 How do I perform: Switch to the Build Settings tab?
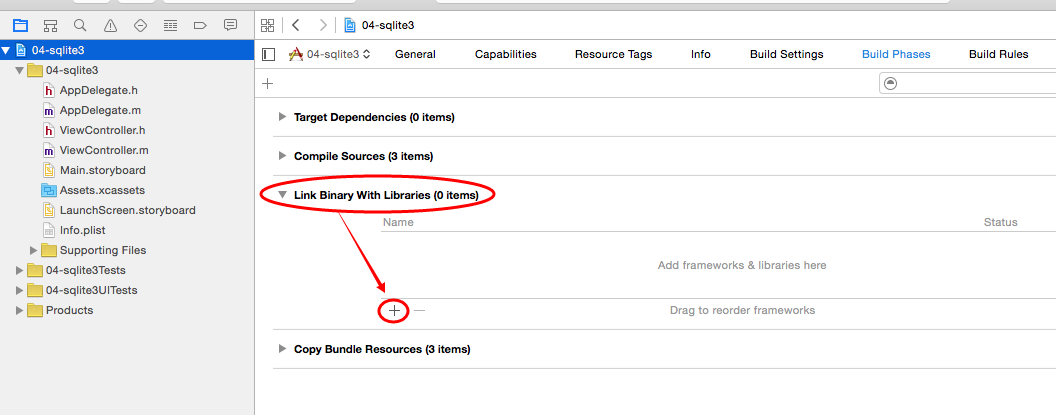pos(787,55)
